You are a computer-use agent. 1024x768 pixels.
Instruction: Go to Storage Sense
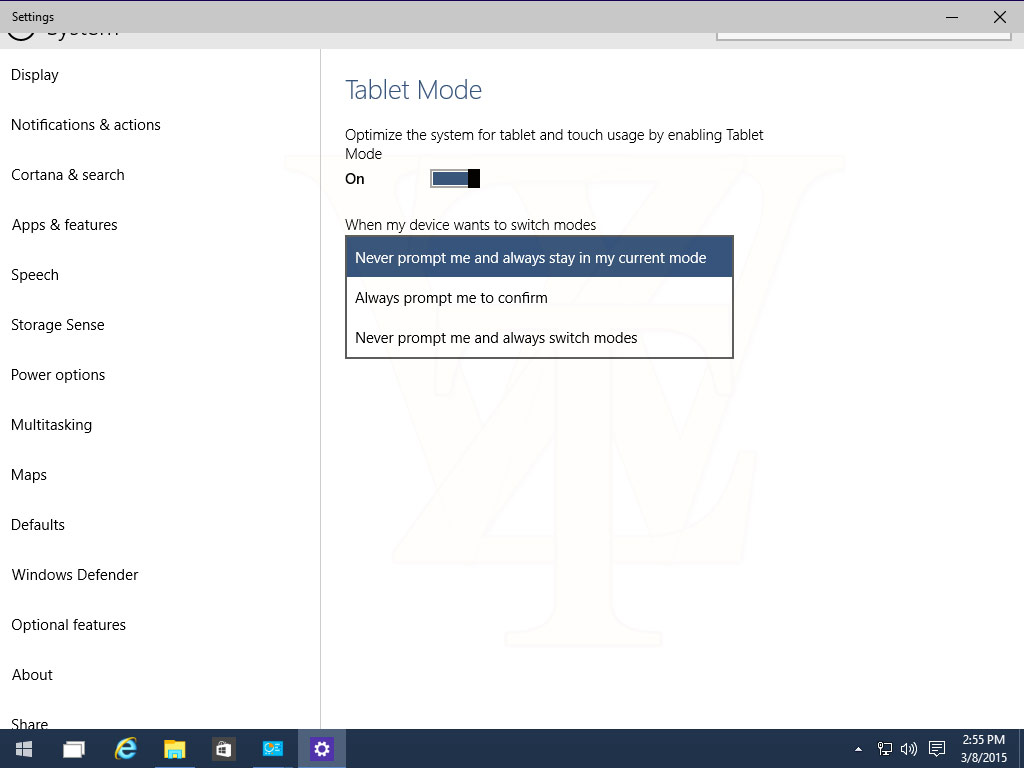coord(57,325)
